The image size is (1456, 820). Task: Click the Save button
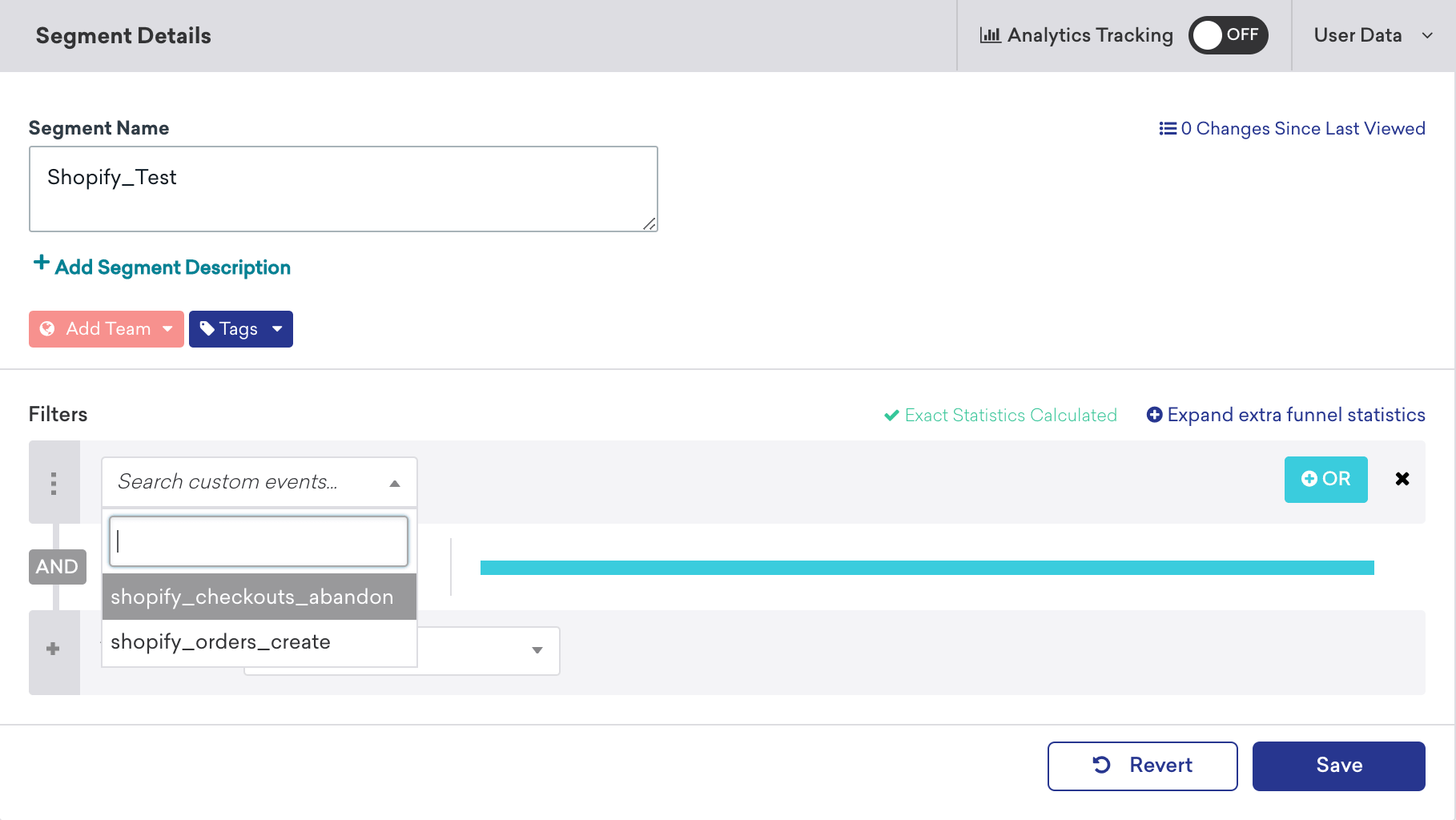coord(1339,766)
